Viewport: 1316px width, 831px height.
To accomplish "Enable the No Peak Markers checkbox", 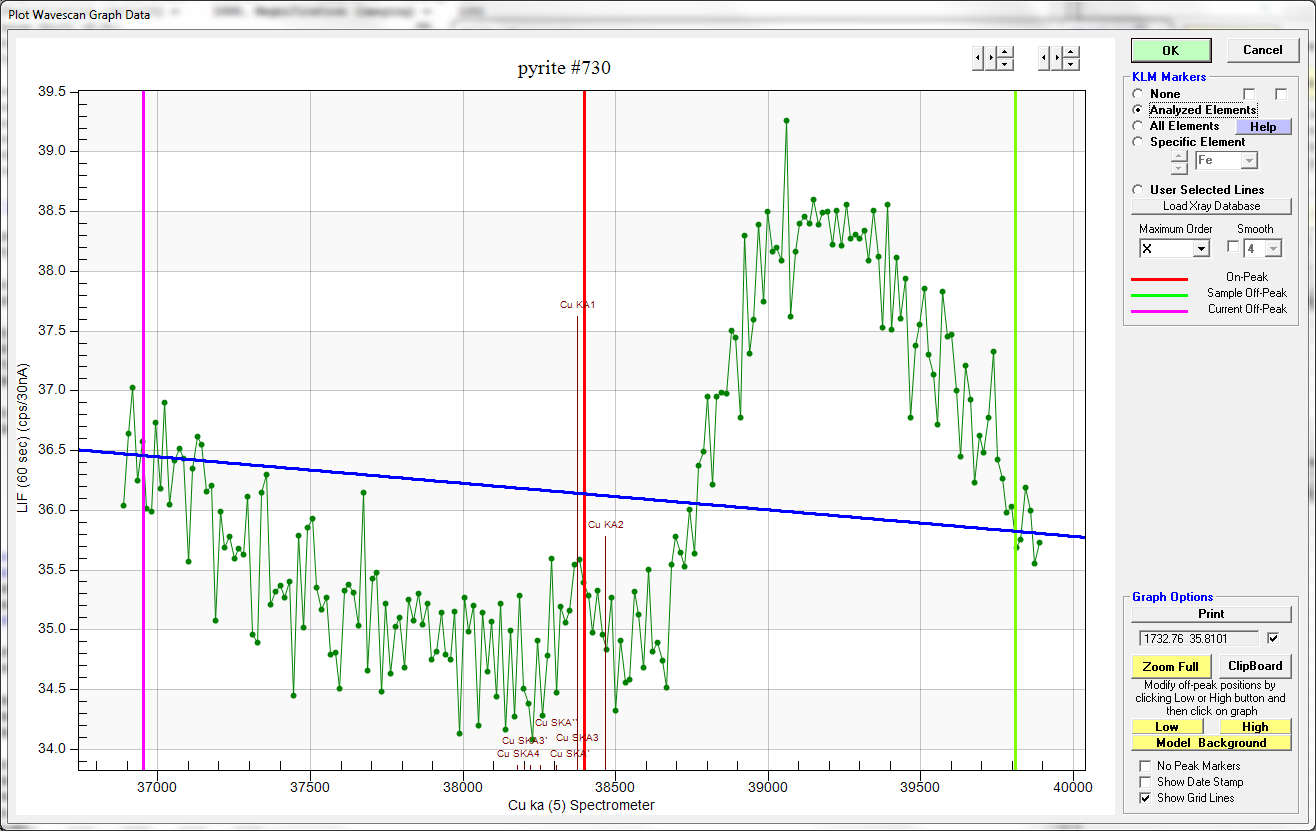I will pos(1145,766).
